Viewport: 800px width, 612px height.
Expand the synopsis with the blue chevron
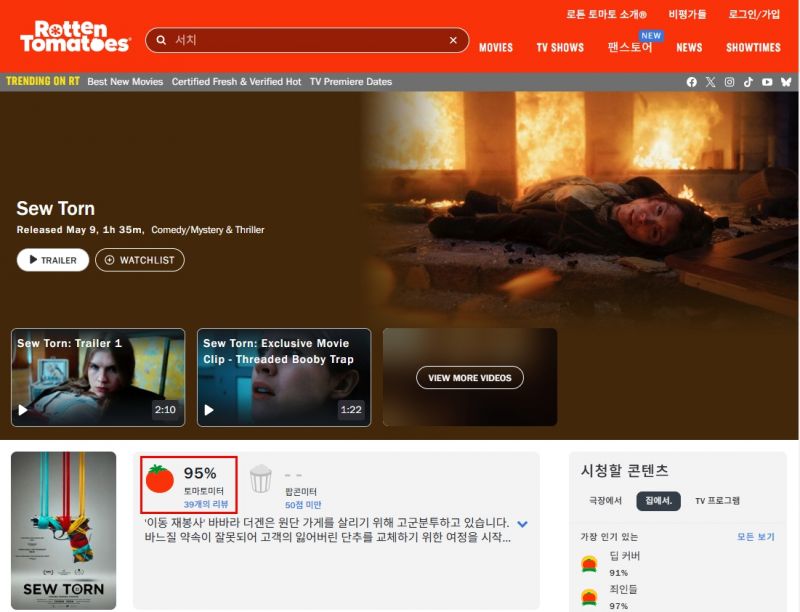(x=522, y=524)
